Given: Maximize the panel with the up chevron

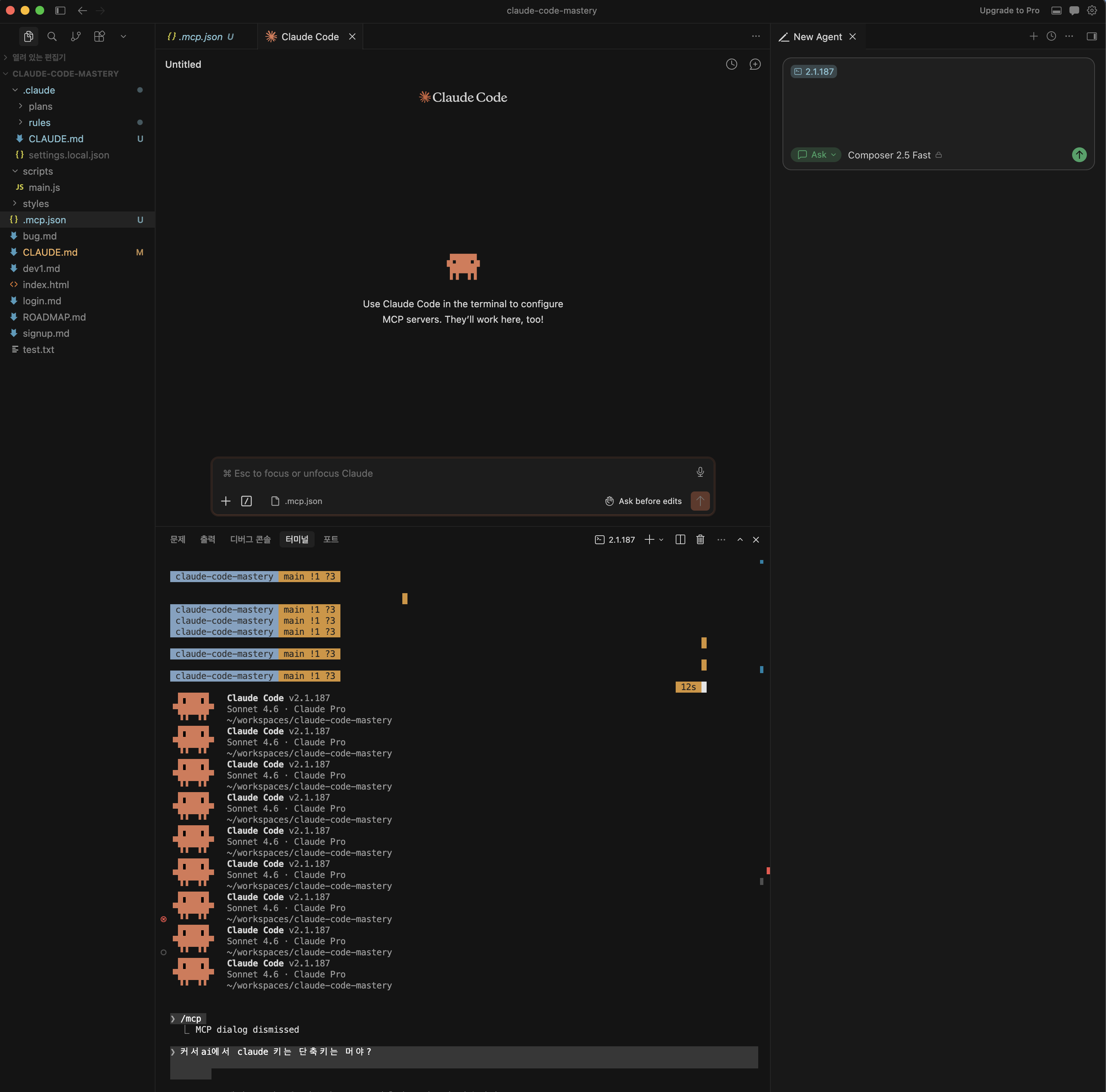Looking at the screenshot, I should click(x=740, y=540).
